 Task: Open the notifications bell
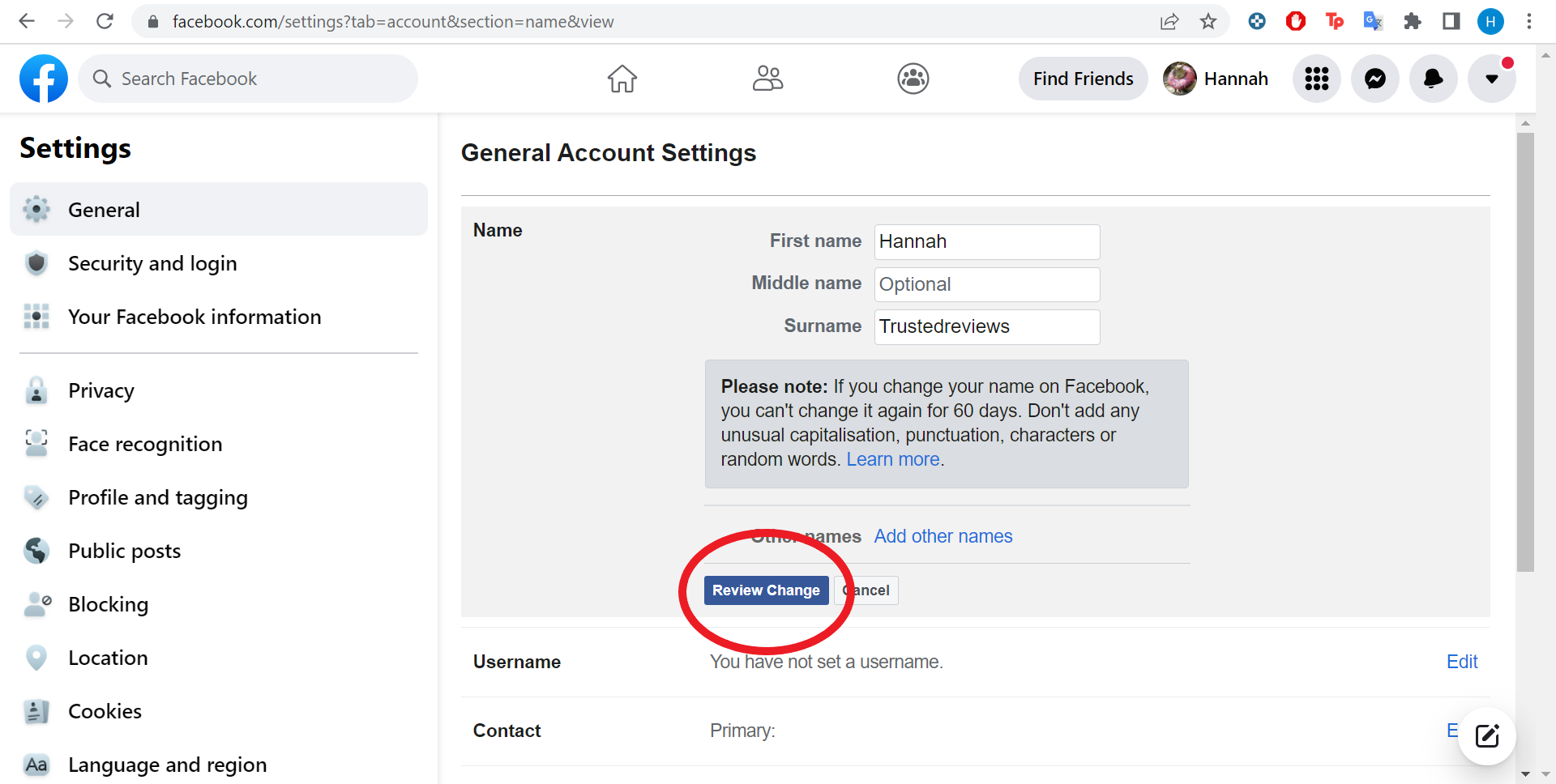coord(1434,79)
